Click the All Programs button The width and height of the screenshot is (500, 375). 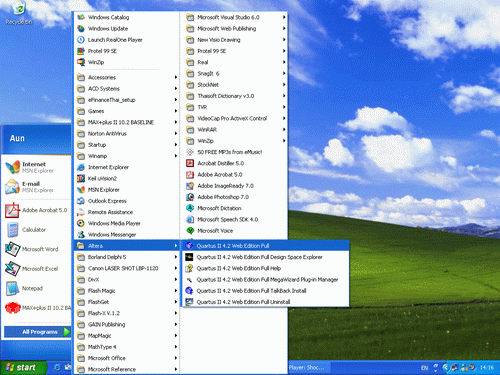pyautogui.click(x=37, y=332)
